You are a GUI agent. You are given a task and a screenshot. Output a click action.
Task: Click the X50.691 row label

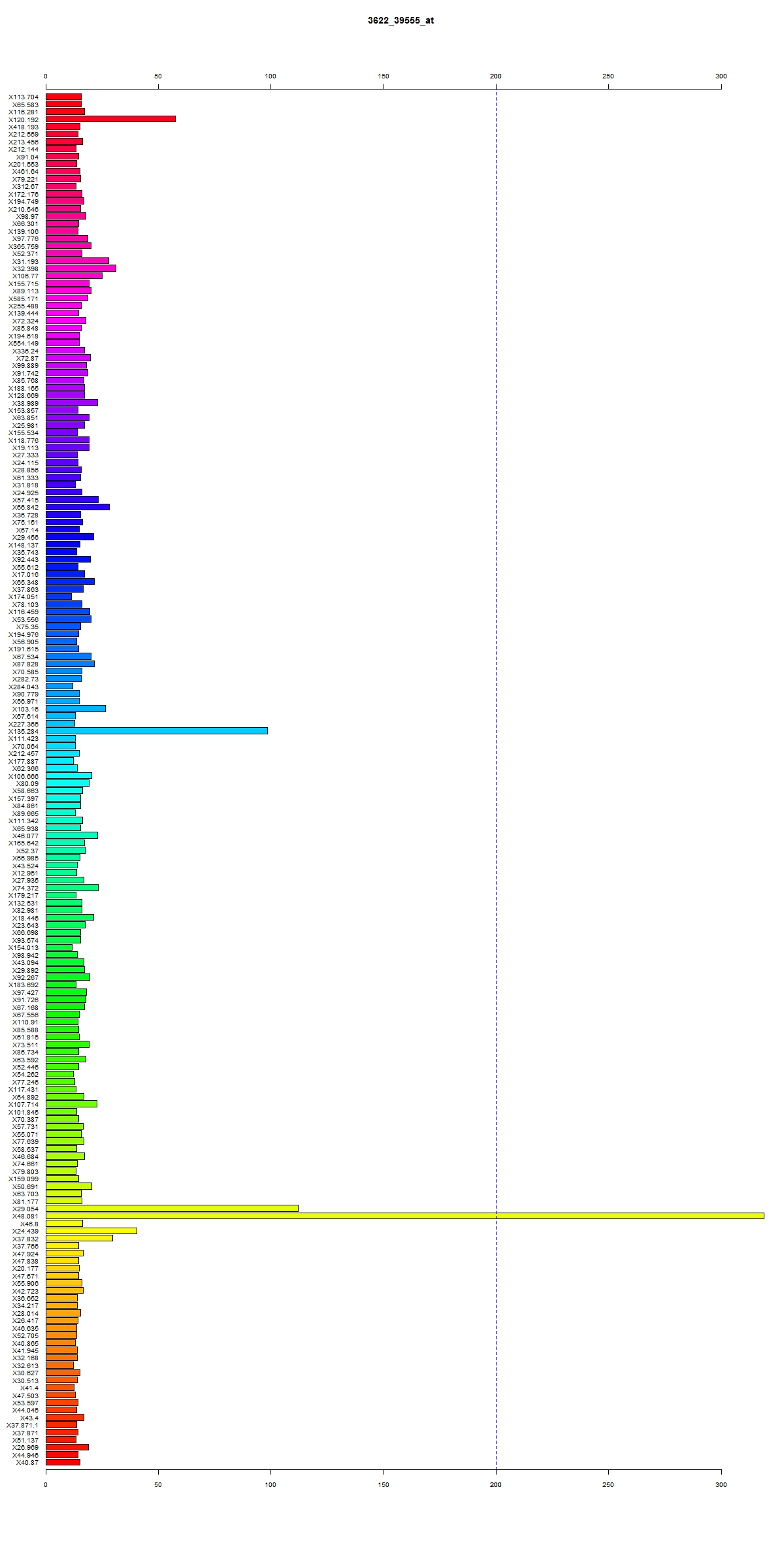25,1186
